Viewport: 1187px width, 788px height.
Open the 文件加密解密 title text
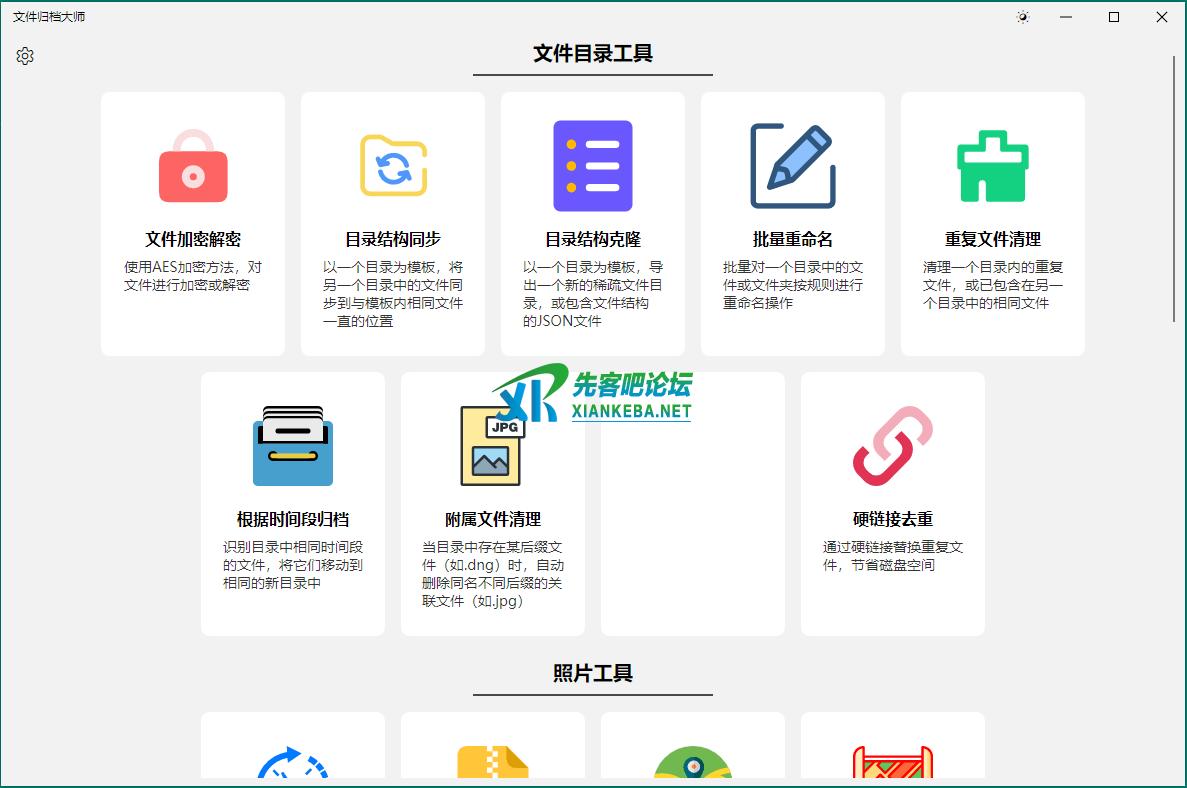[x=193, y=240]
